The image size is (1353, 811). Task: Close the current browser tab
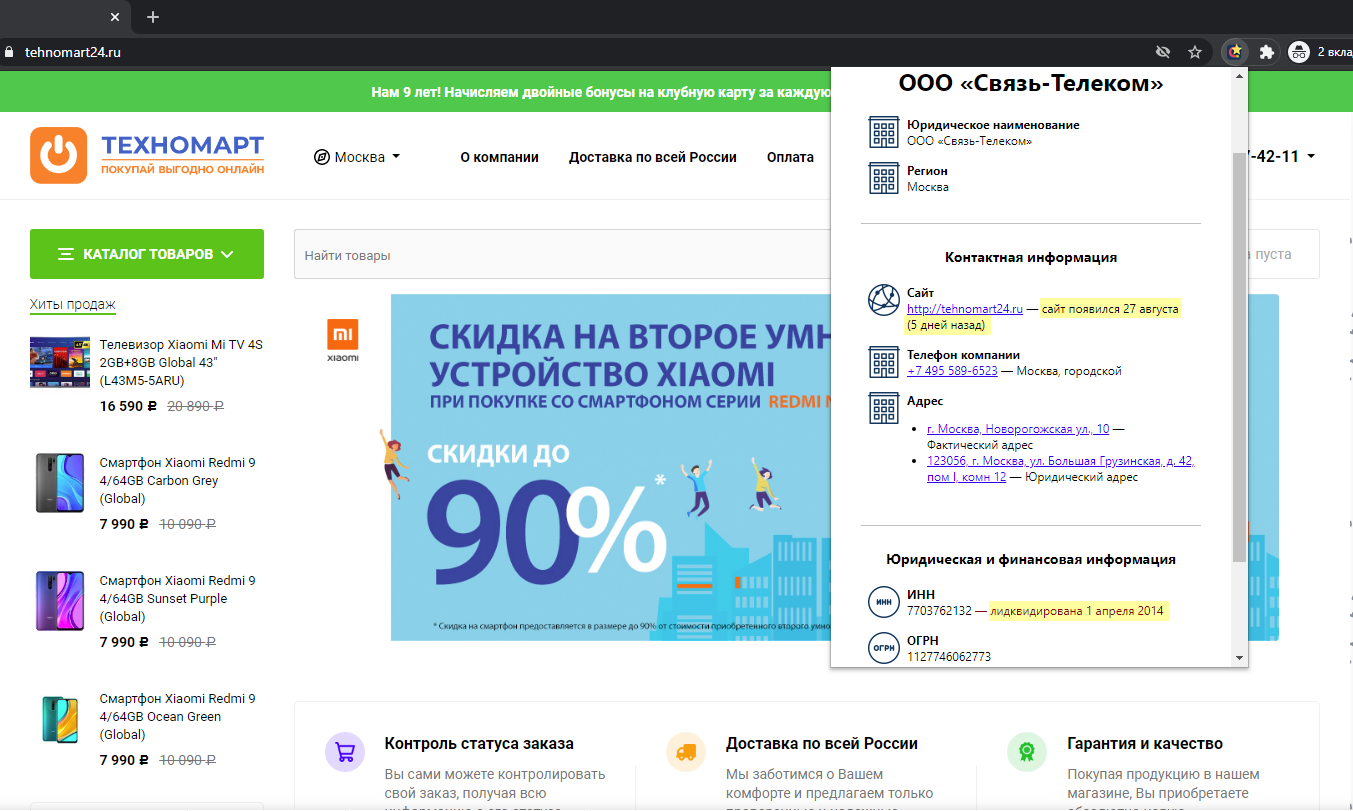(116, 17)
